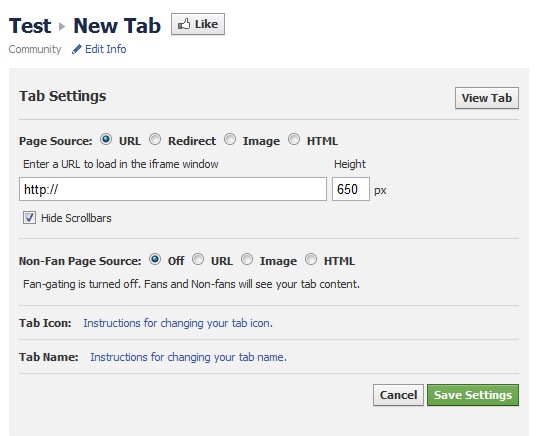
Task: Toggle the Hide Scrollbars checkbox
Action: 29,217
